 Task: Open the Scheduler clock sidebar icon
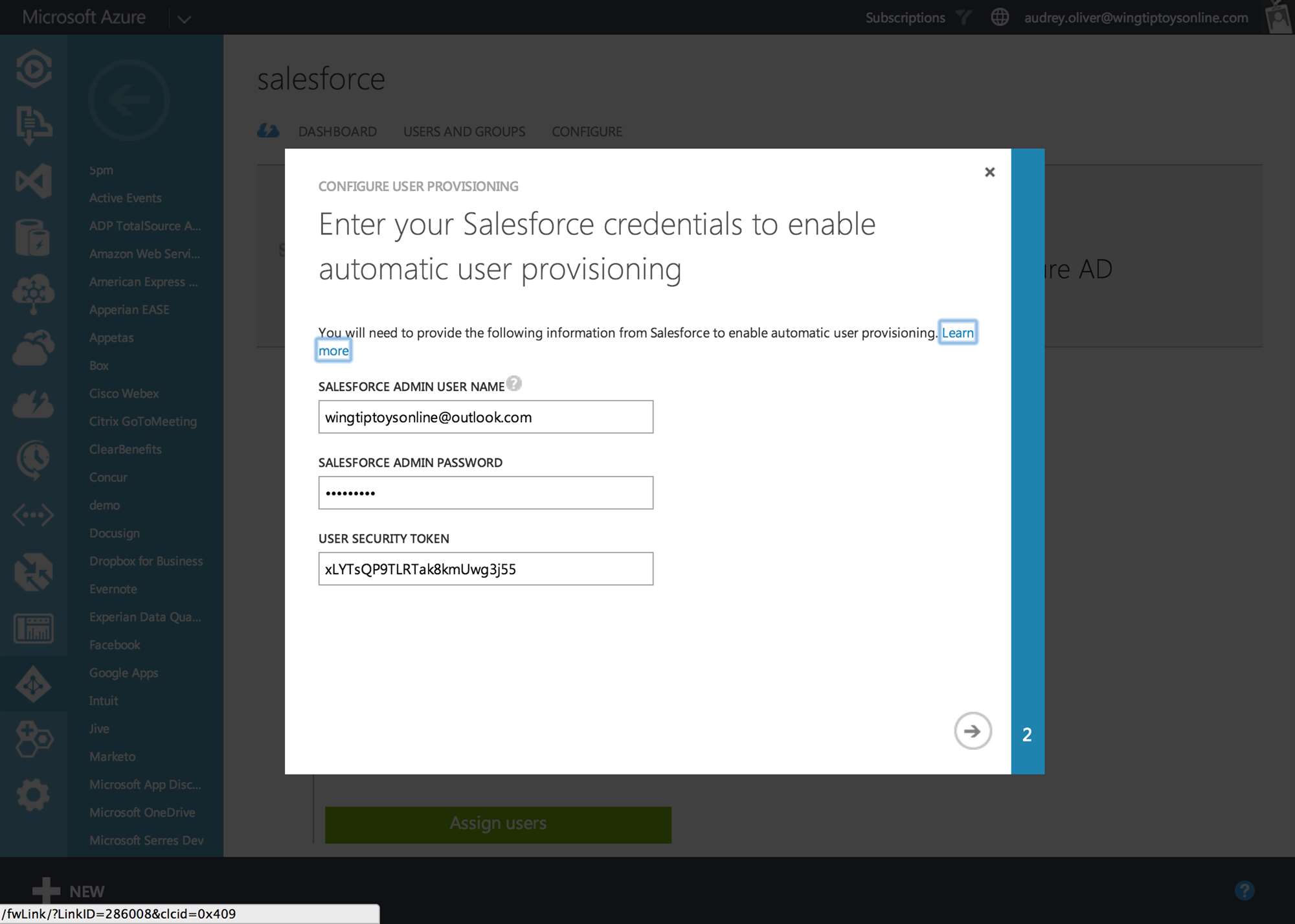(x=34, y=460)
